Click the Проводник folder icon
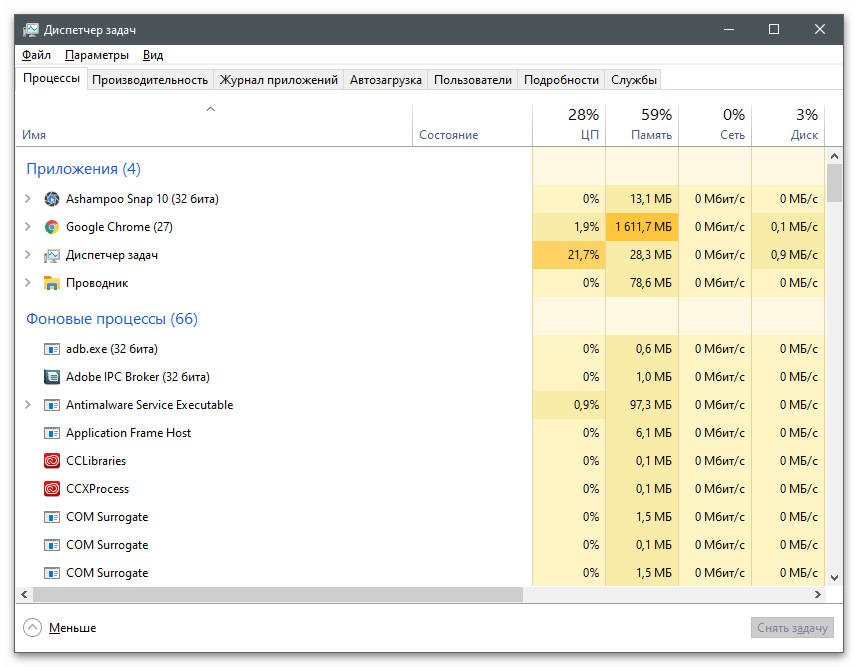The width and height of the screenshot is (858, 667). [52, 283]
